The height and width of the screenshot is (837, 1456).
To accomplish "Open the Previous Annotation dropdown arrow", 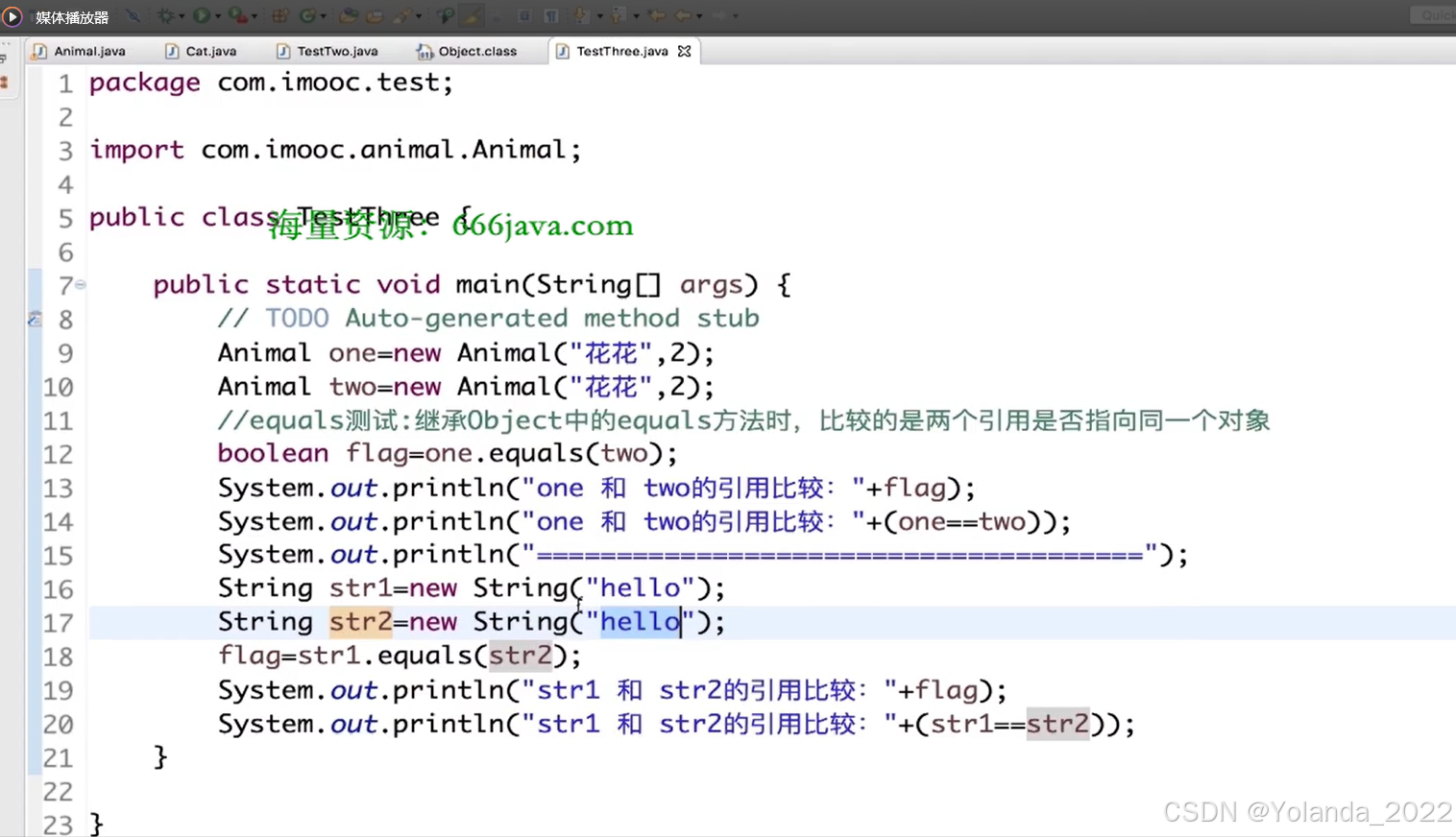I will coord(637,16).
